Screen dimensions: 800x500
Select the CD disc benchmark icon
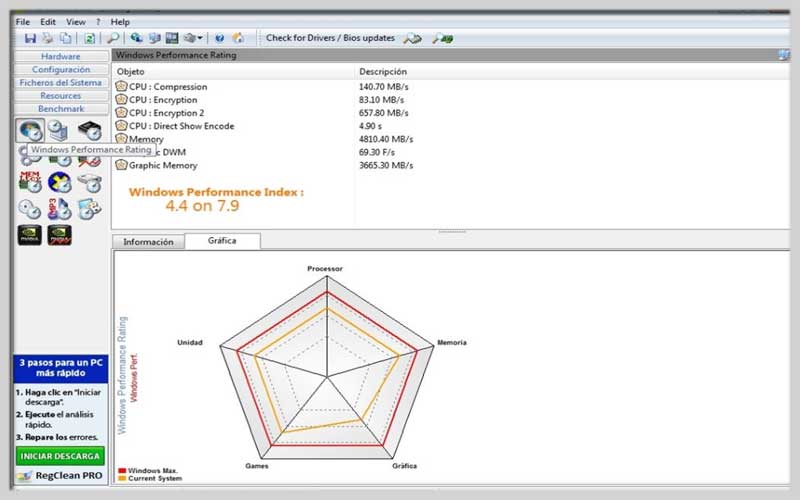point(30,209)
